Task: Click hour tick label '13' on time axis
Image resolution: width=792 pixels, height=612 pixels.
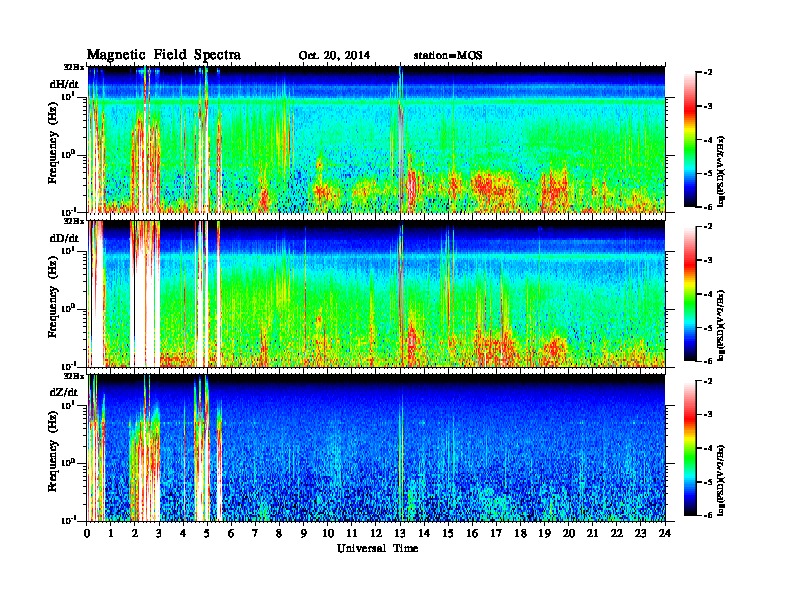Action: 400,534
